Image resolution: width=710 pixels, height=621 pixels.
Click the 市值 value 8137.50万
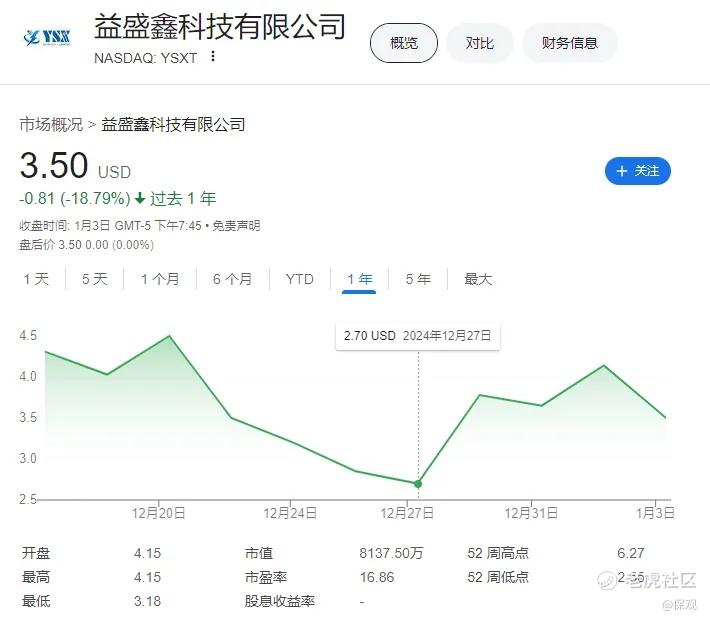tap(391, 553)
